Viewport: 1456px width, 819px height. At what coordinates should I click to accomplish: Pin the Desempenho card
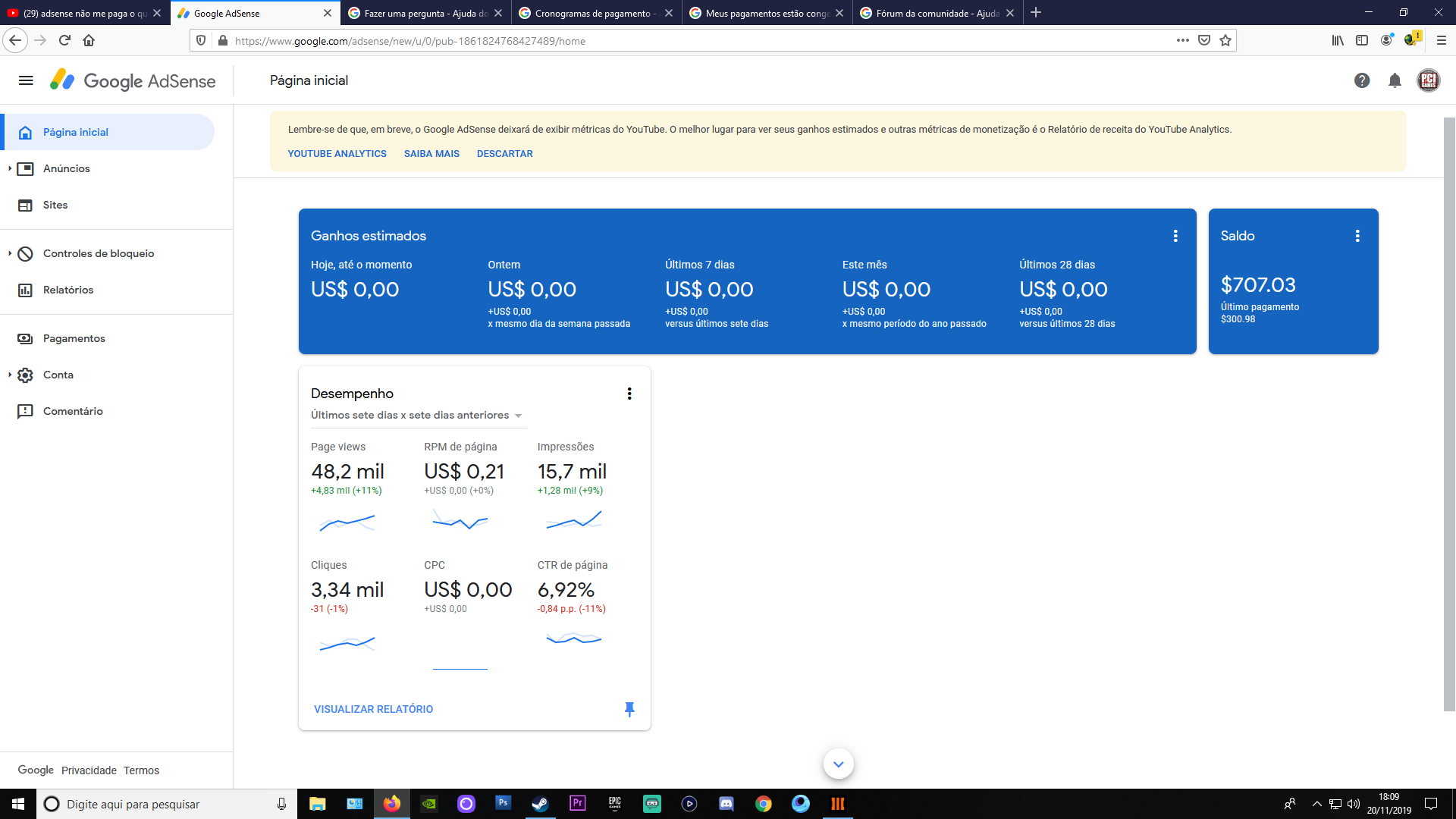coord(629,709)
